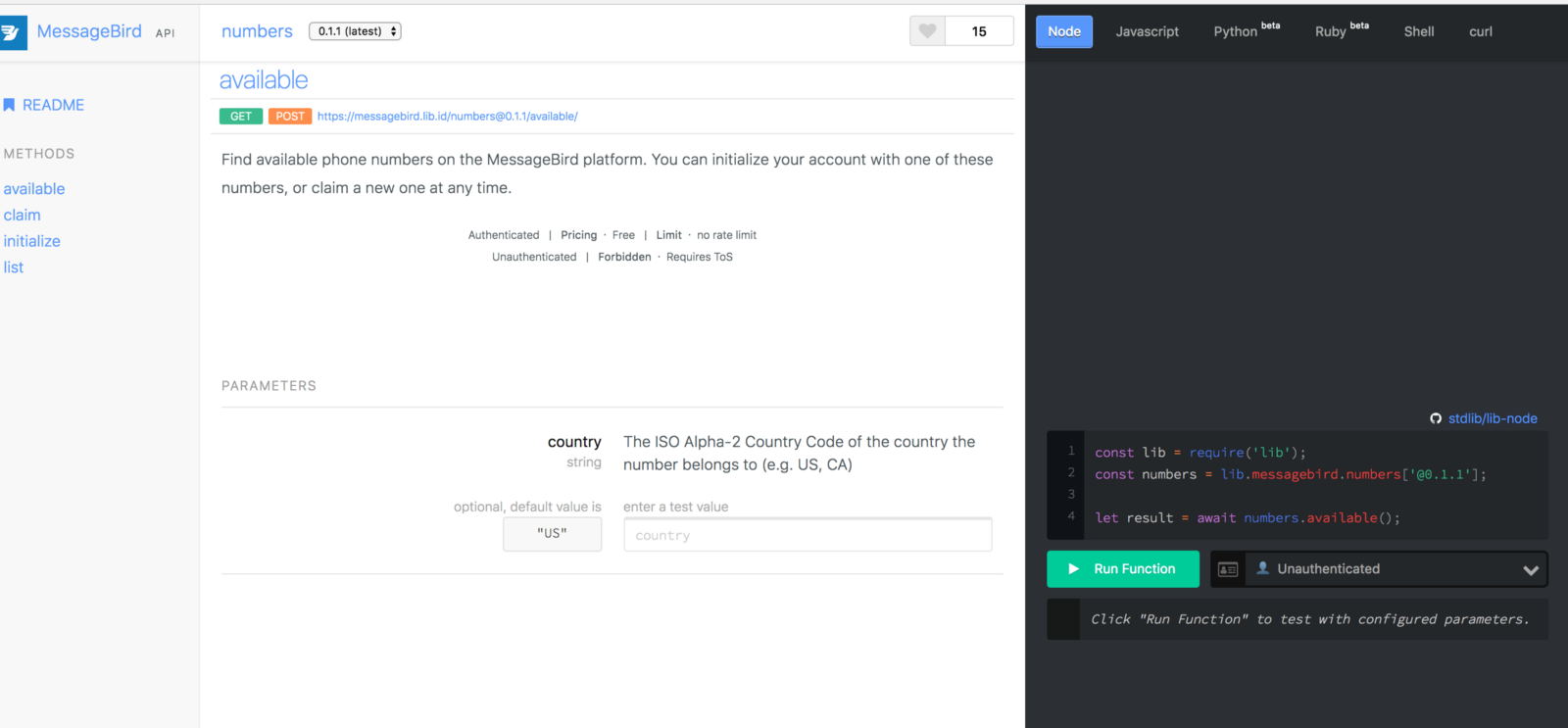
Task: Open the available method in sidebar
Action: 34,189
